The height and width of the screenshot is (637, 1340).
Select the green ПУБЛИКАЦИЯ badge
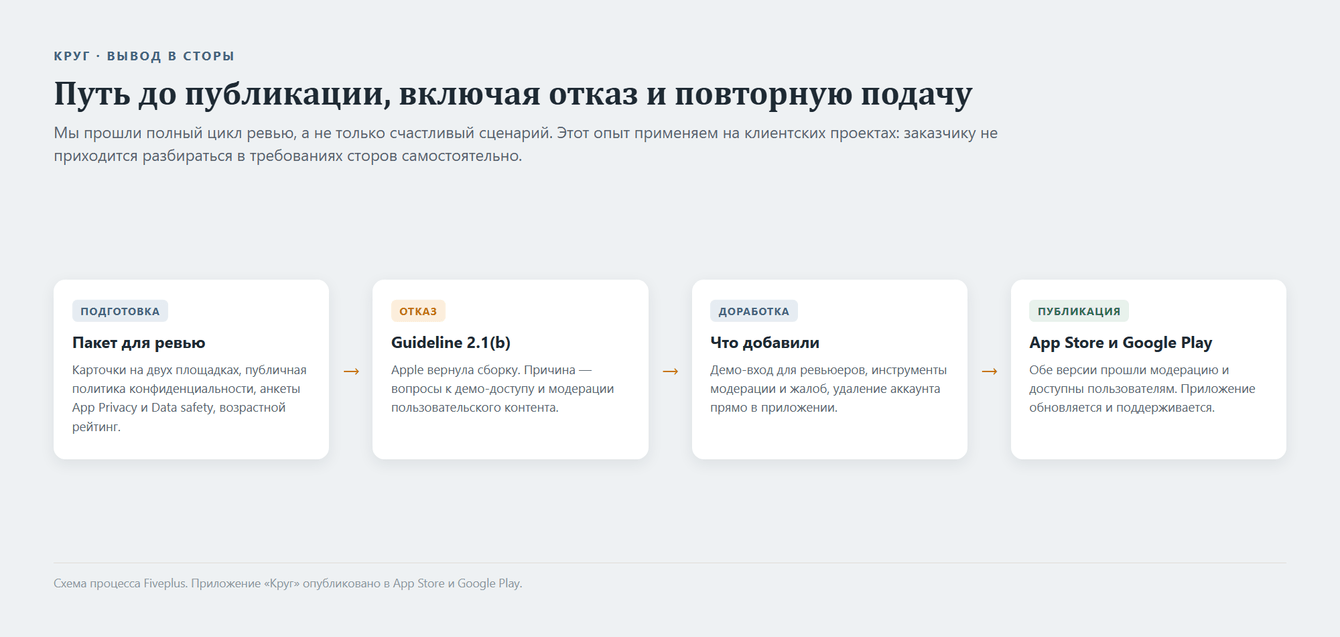[x=1079, y=311]
